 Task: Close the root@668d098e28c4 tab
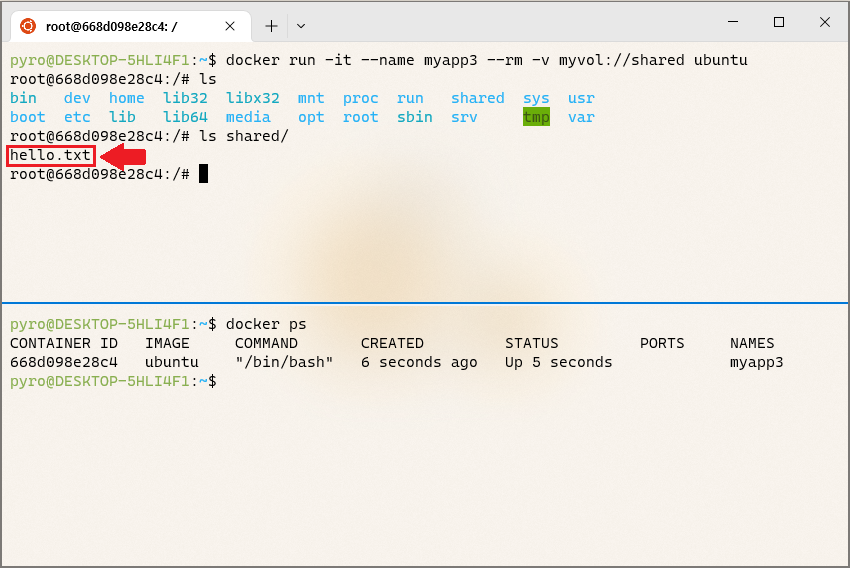pos(230,26)
